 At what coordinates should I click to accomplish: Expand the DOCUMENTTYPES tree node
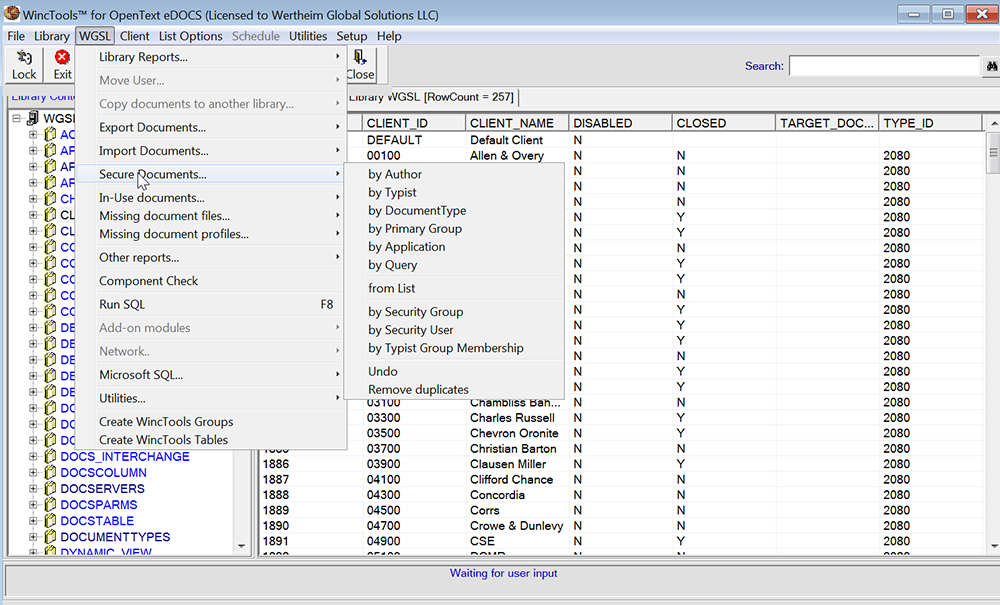[x=33, y=537]
